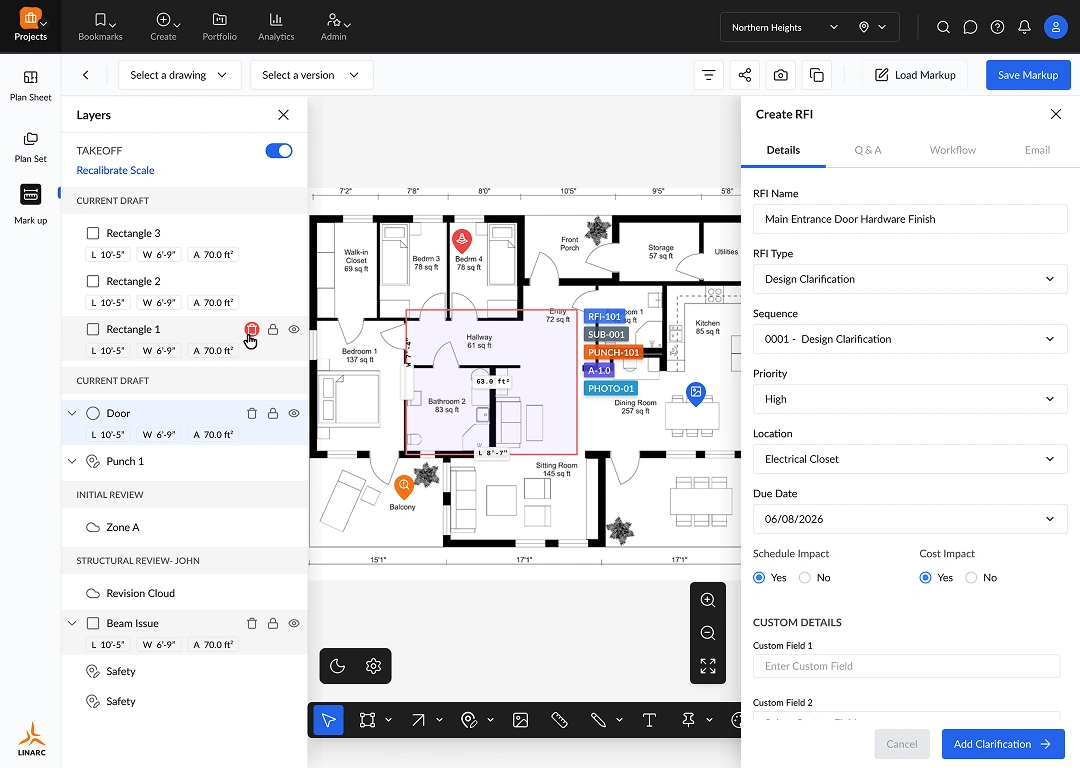Screen dimensions: 1080x768
Task: Select the measure ruler tool
Action: (x=559, y=720)
